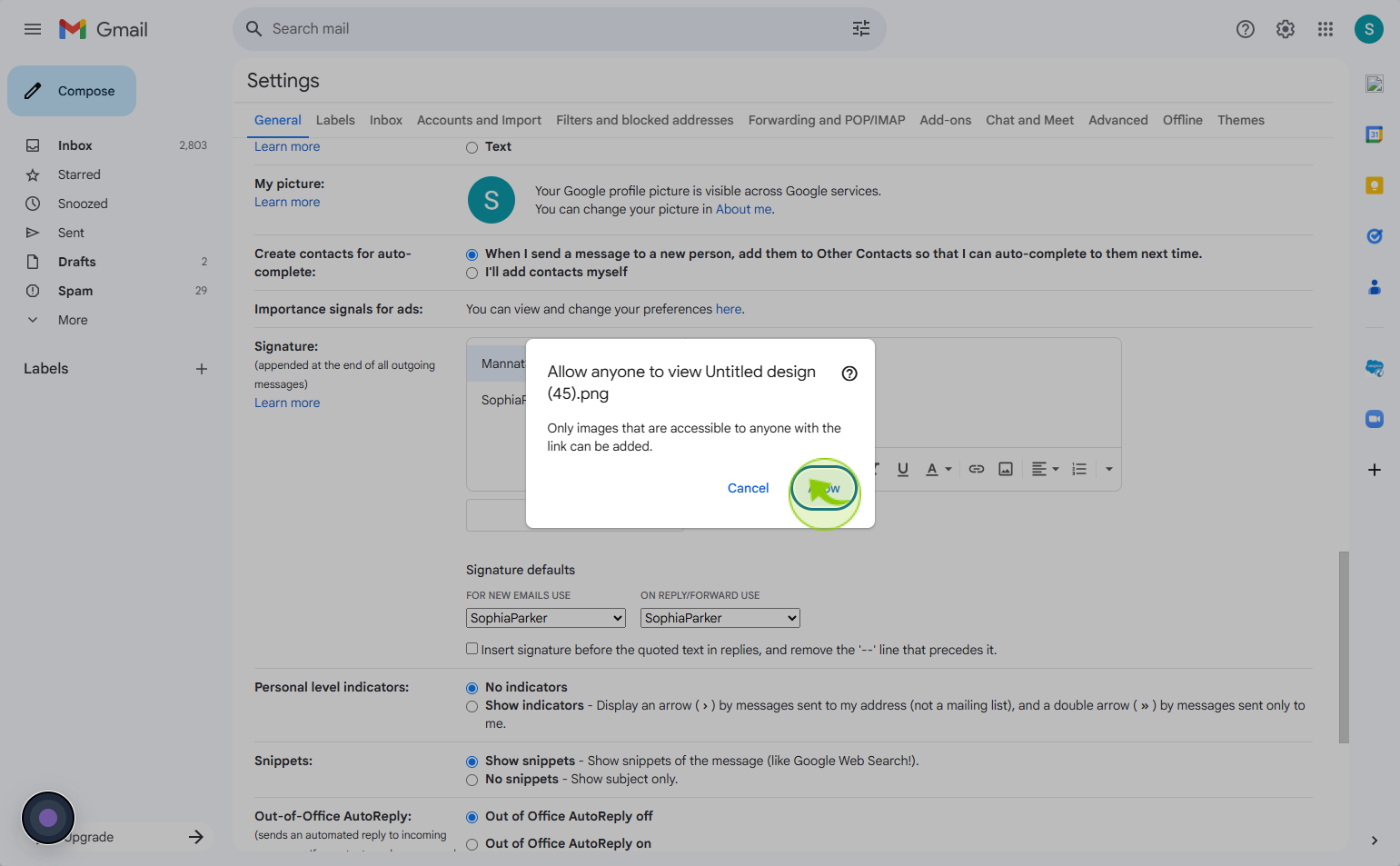Open the purple recorder bubble

point(48,818)
